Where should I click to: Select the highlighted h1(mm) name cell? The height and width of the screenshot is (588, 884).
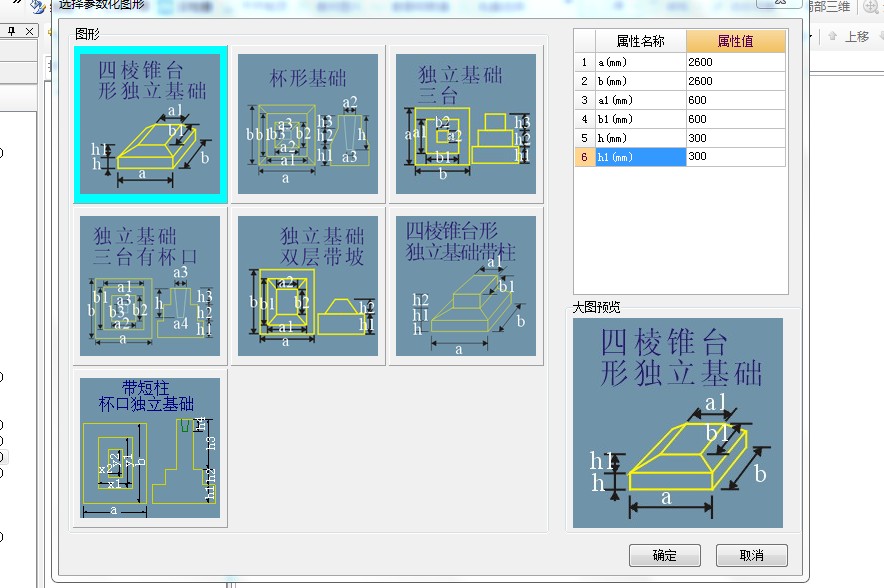(x=640, y=157)
